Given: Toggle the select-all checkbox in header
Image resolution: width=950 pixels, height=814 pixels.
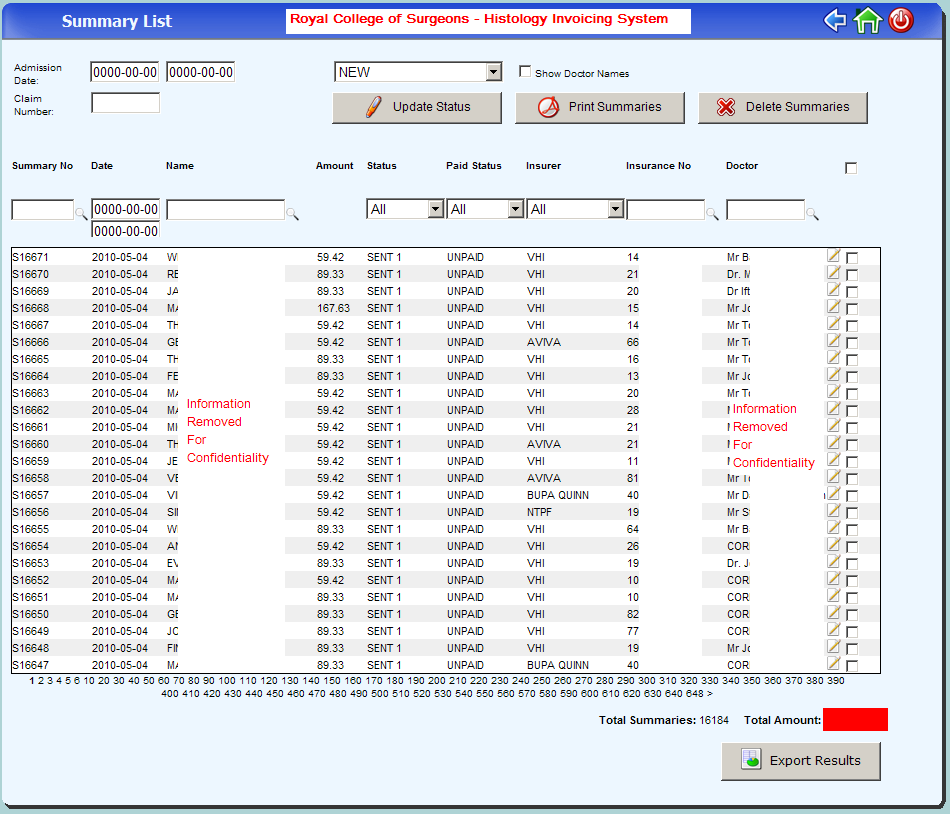Looking at the screenshot, I should point(851,168).
